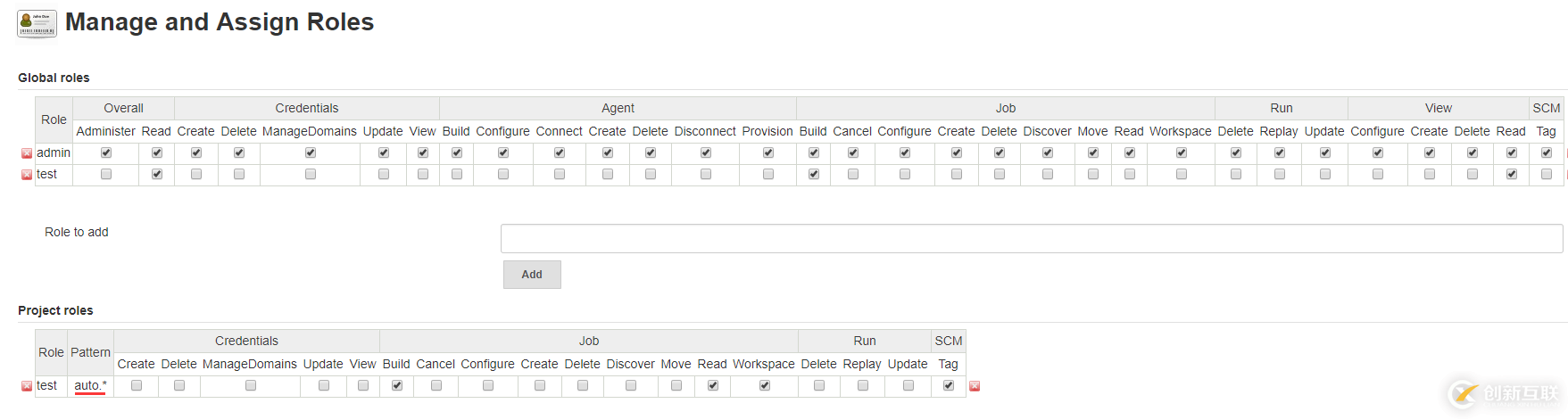Click the delete icon beside global test role
This screenshot has height=420, width=1568.
tap(27, 175)
